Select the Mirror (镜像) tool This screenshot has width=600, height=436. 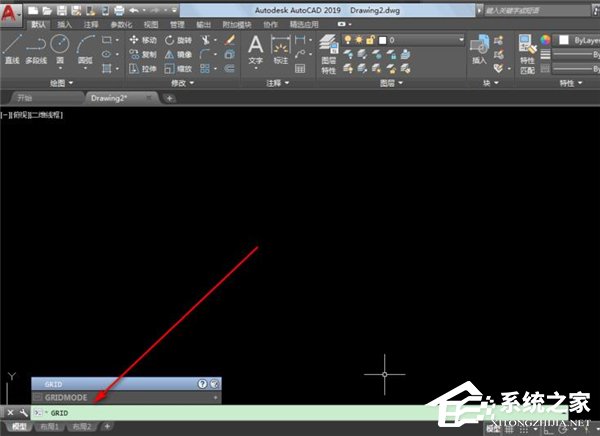click(x=178, y=54)
